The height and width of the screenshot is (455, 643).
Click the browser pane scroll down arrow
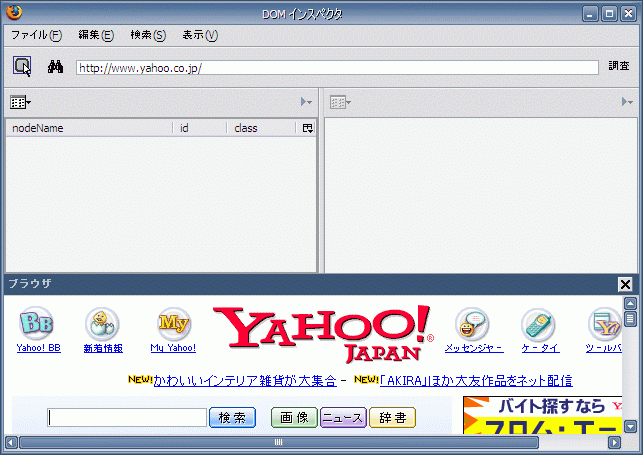click(x=630, y=427)
